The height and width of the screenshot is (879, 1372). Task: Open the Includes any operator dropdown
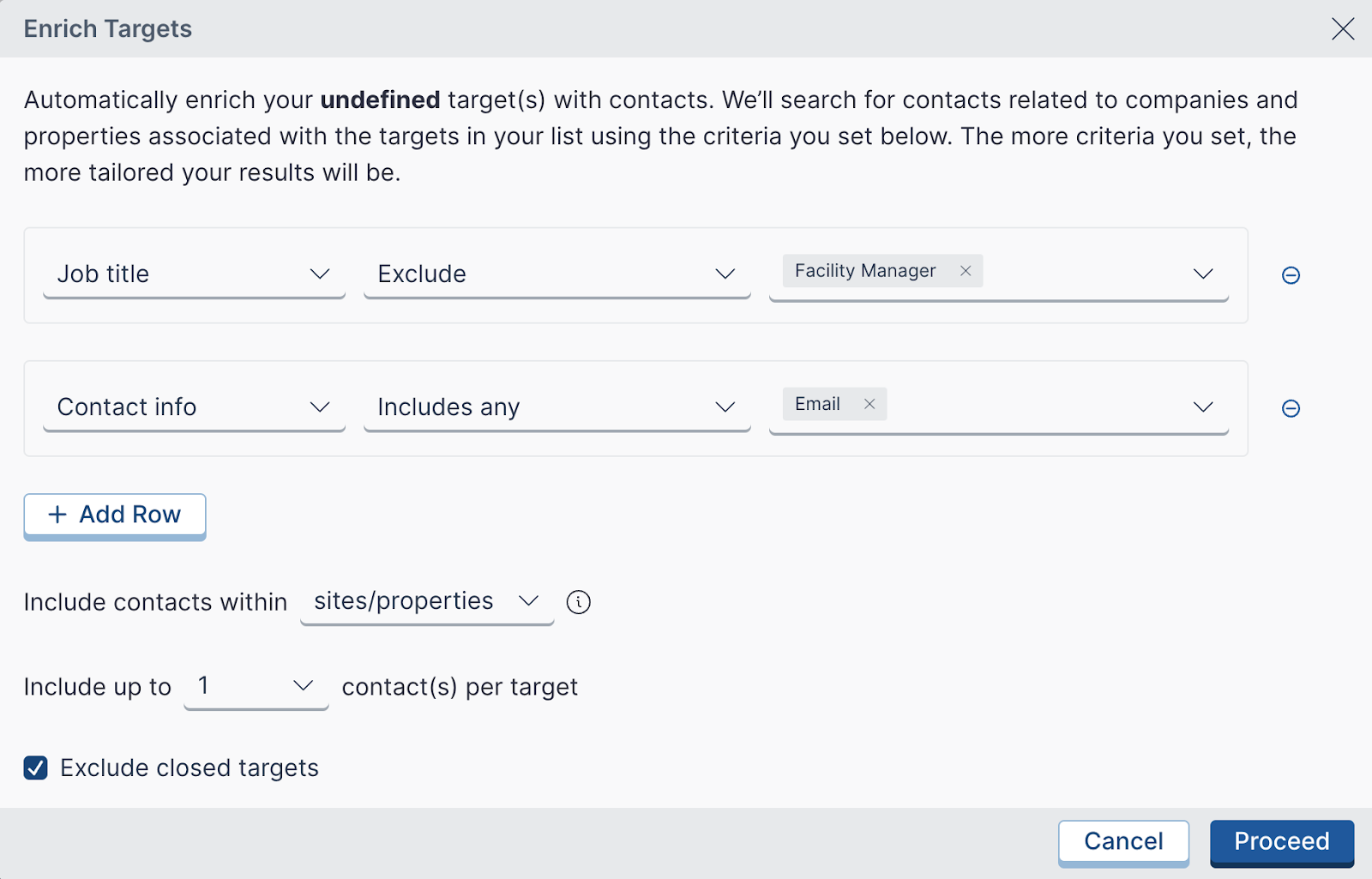pyautogui.click(x=557, y=407)
